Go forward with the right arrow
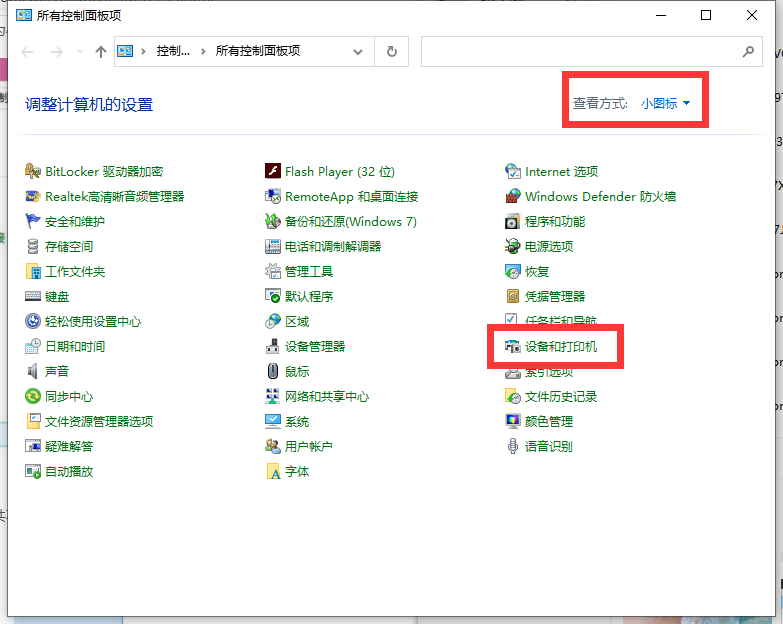The image size is (783, 624). click(x=57, y=51)
